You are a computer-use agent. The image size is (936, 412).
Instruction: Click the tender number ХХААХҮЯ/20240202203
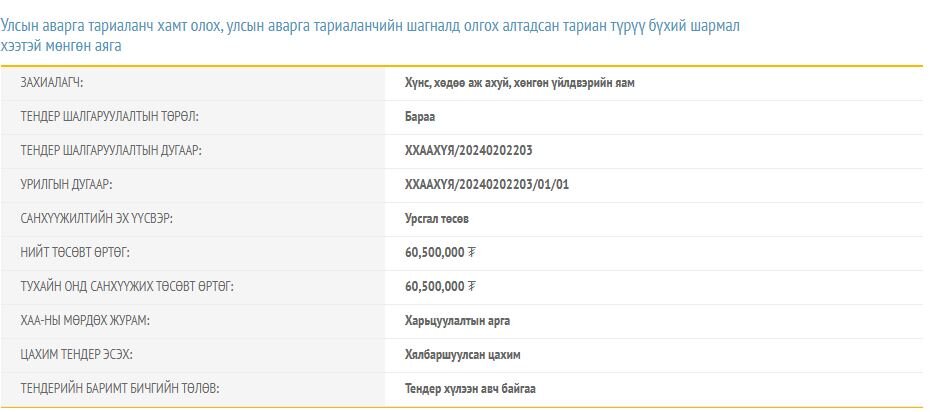[475, 151]
